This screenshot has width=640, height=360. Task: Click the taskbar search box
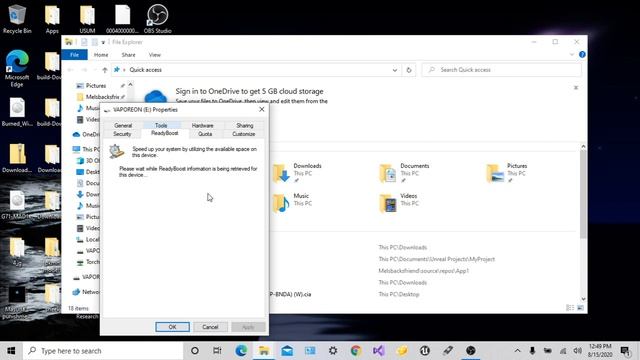pos(103,351)
